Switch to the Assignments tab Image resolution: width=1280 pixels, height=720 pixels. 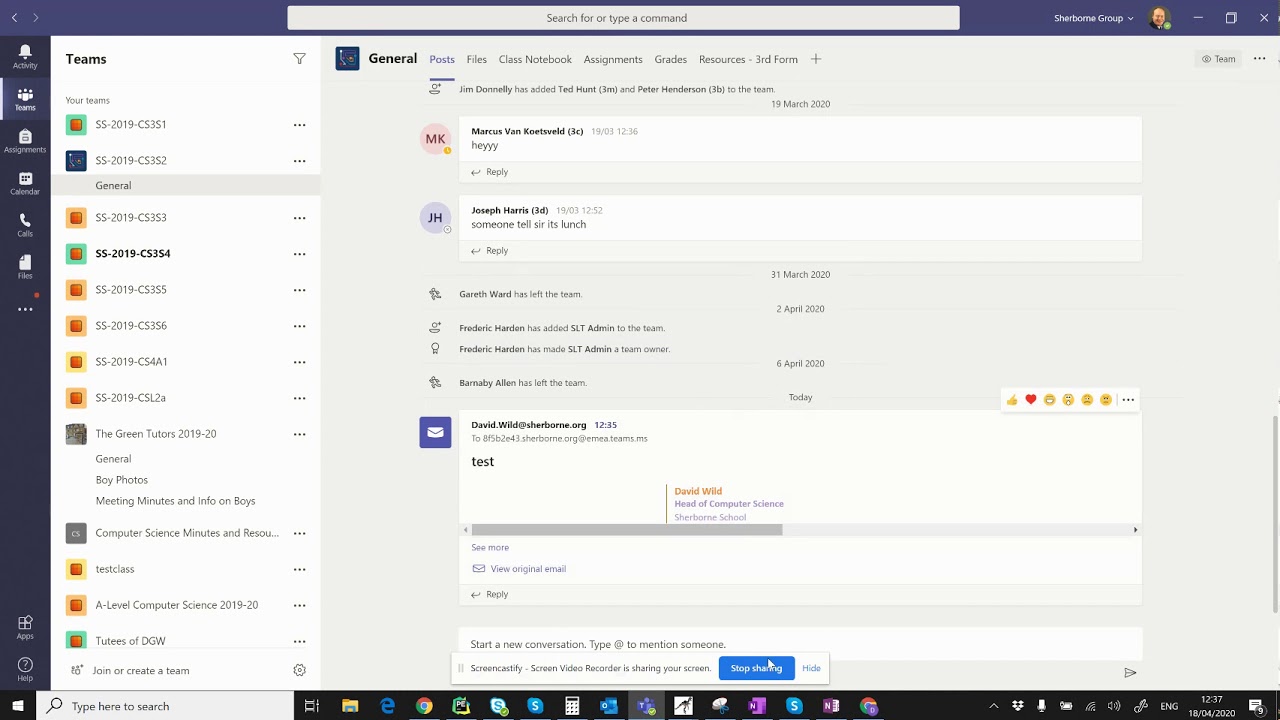613,59
